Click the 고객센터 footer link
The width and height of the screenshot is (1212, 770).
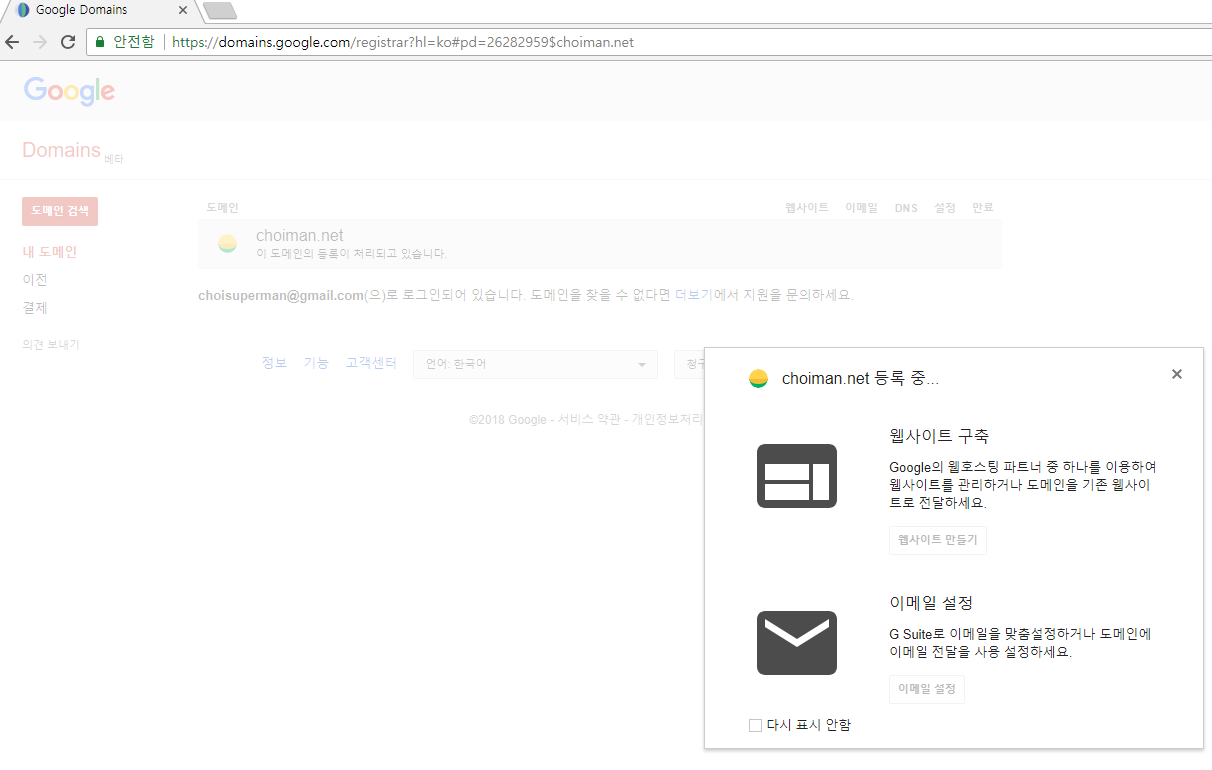pos(371,363)
